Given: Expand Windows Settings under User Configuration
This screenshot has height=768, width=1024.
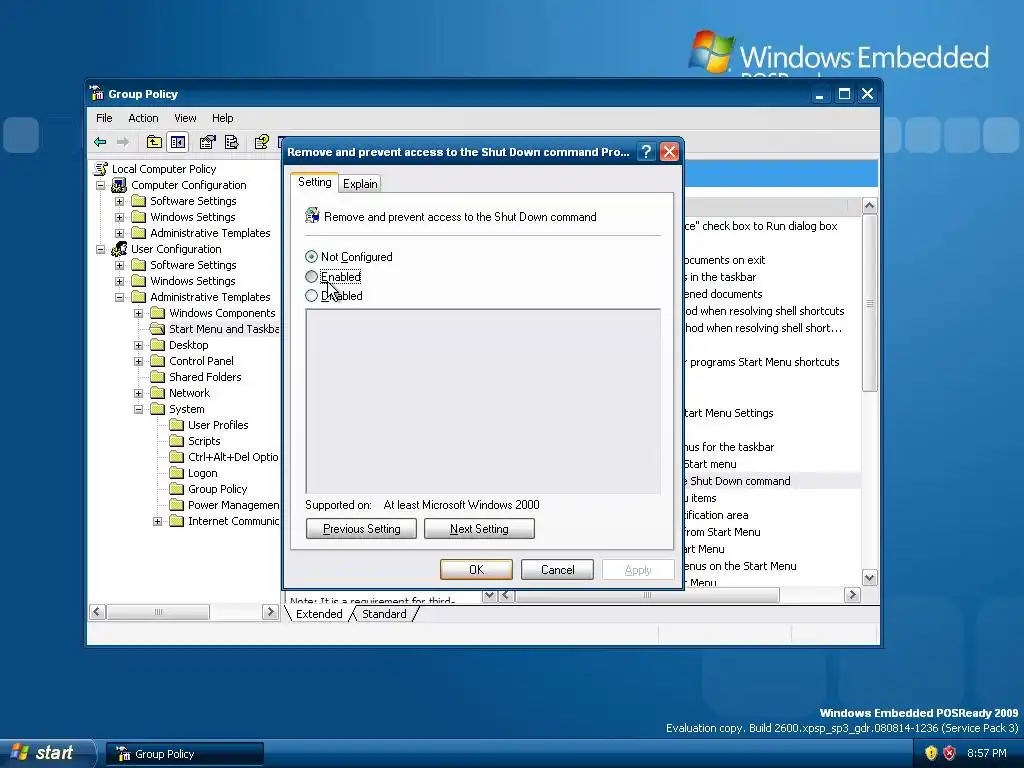Looking at the screenshot, I should click(x=120, y=281).
